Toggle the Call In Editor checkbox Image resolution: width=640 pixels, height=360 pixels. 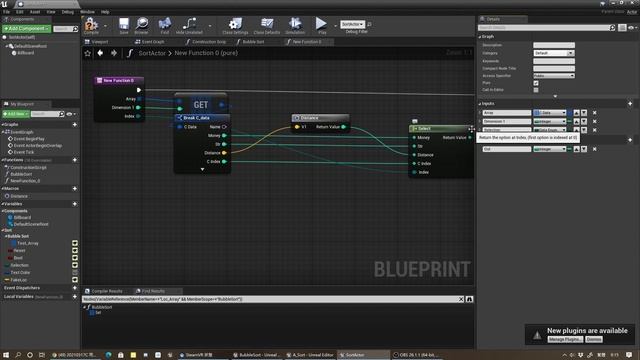click(536, 90)
